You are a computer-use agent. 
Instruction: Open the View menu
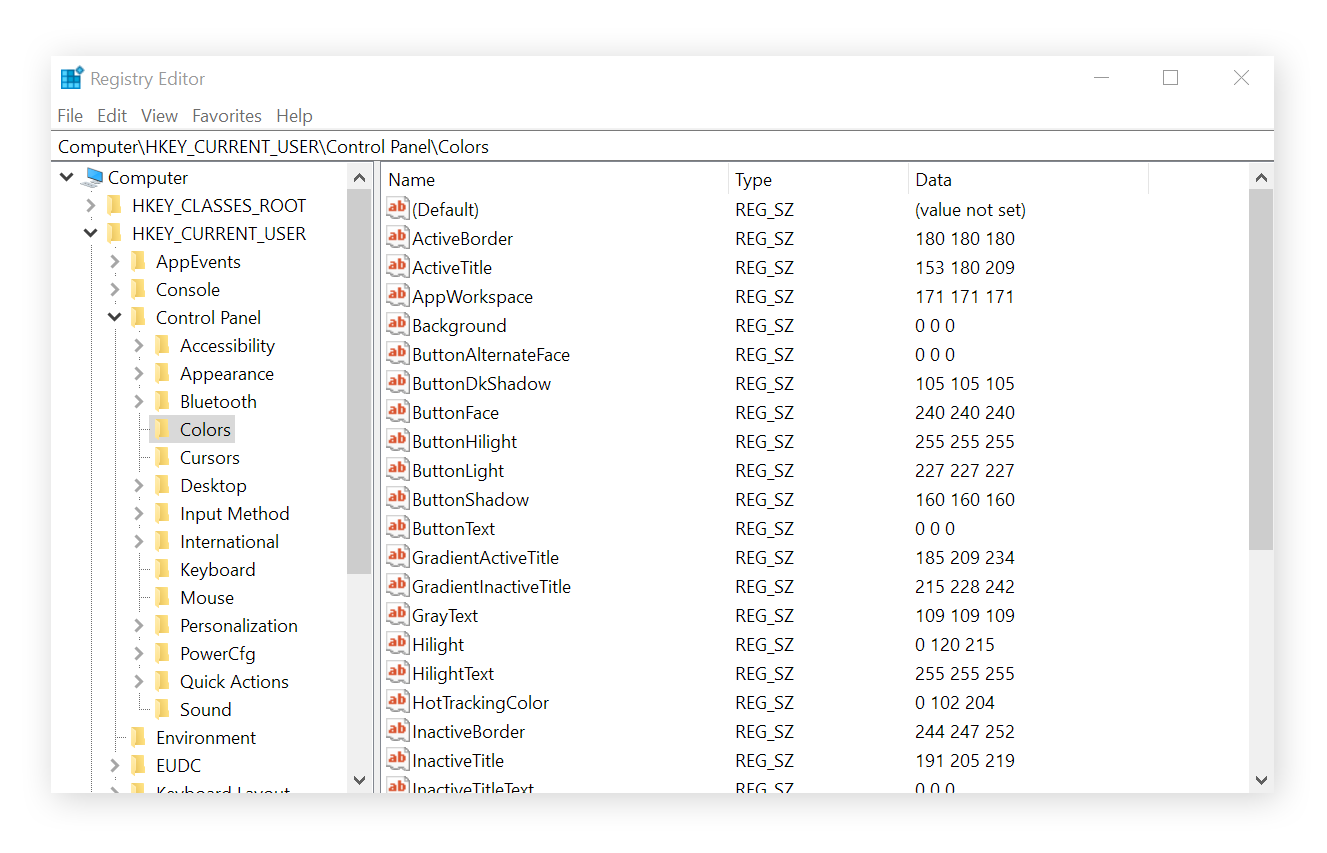point(159,116)
